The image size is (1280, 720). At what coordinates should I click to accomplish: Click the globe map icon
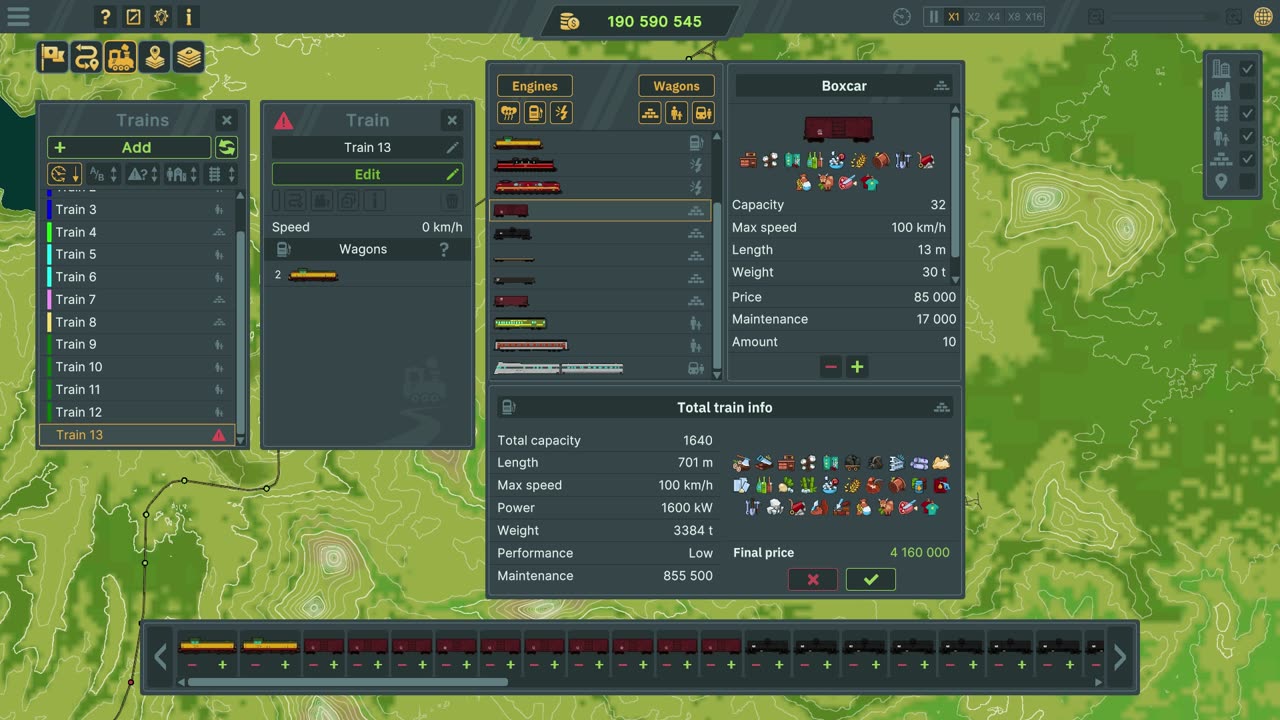pos(1261,17)
